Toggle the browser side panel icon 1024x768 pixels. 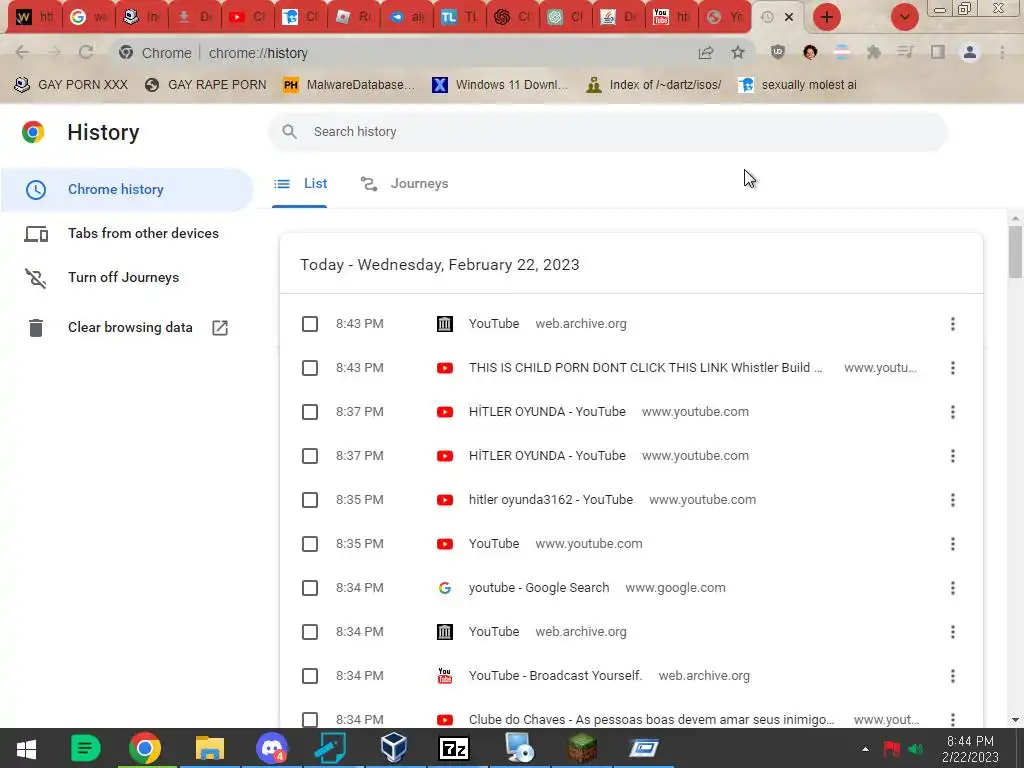(938, 52)
